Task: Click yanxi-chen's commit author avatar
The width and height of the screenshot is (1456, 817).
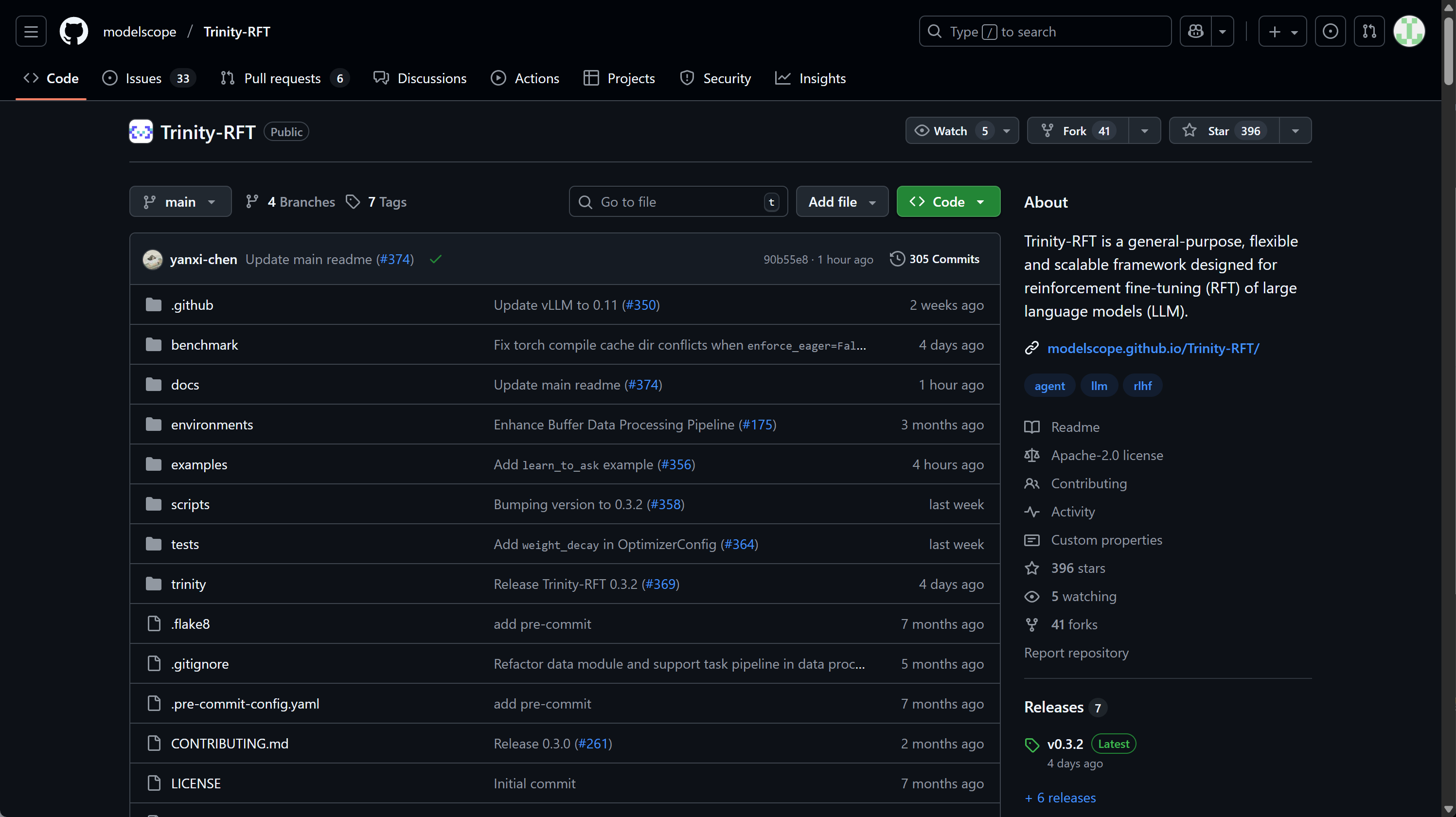Action: [153, 260]
